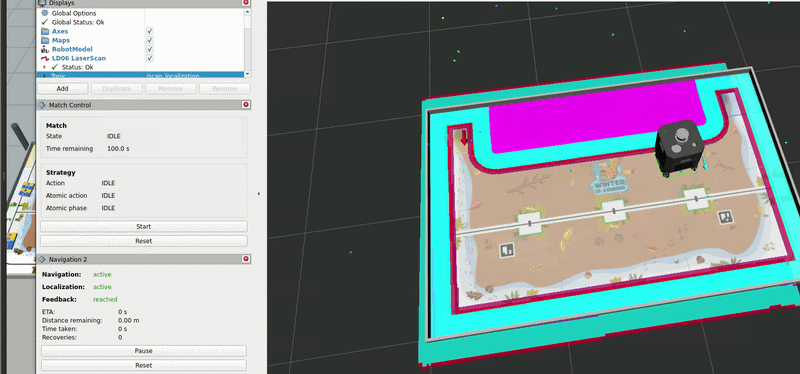Click the Remove display button
The image size is (800, 374).
(170, 89)
